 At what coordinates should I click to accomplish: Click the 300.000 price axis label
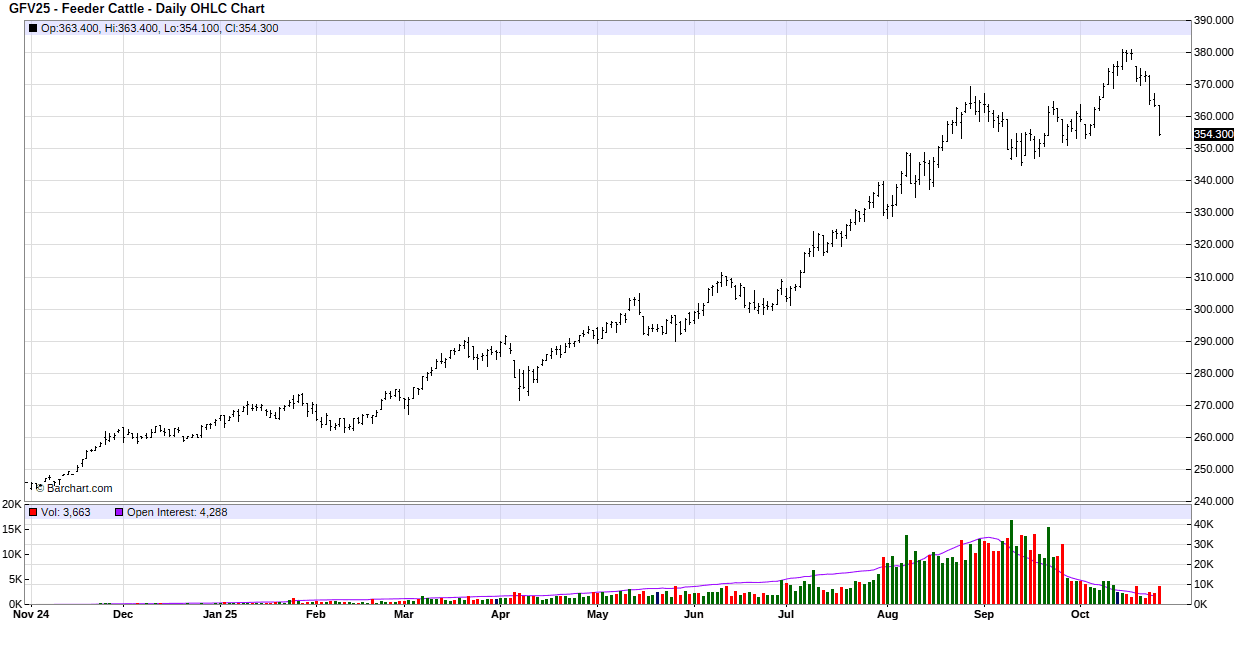[1213, 309]
